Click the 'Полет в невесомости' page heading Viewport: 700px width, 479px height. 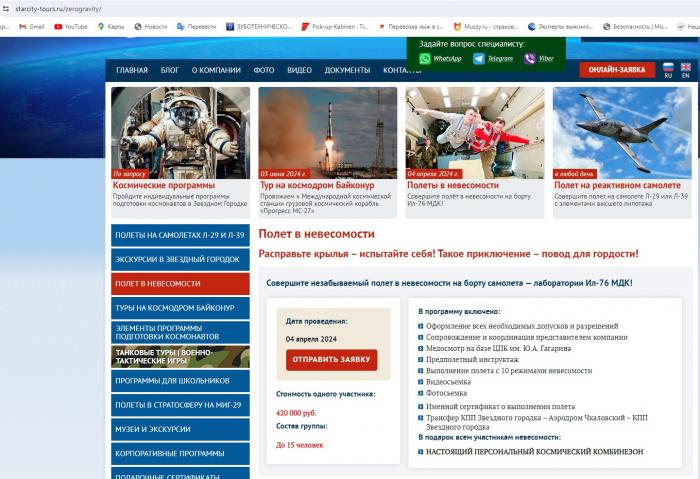317,234
